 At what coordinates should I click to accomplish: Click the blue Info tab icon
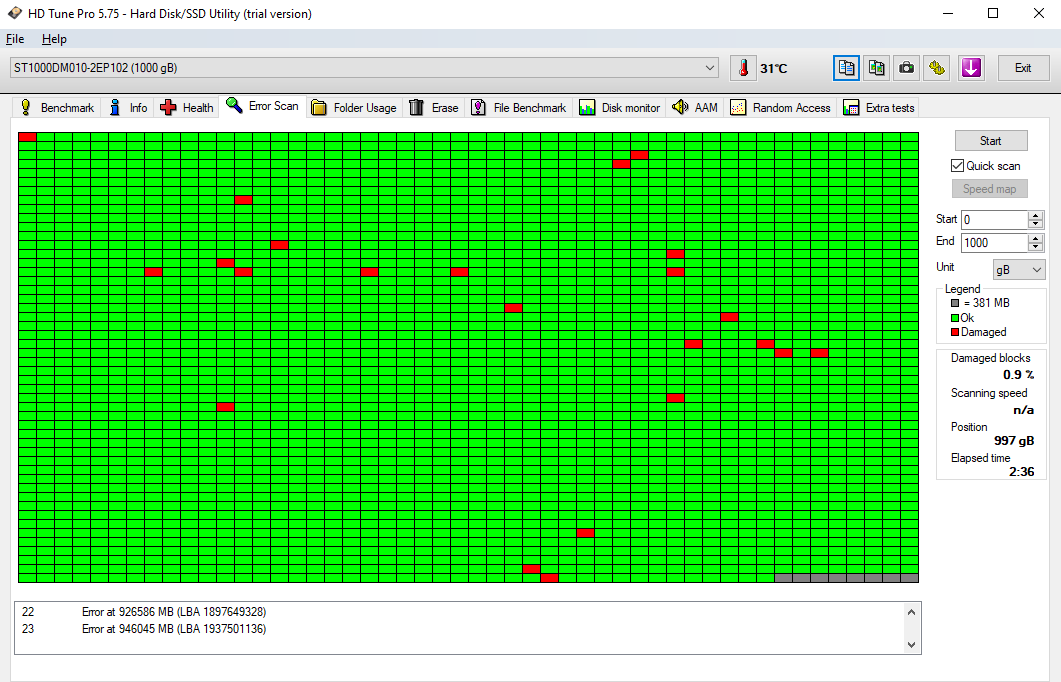[115, 107]
